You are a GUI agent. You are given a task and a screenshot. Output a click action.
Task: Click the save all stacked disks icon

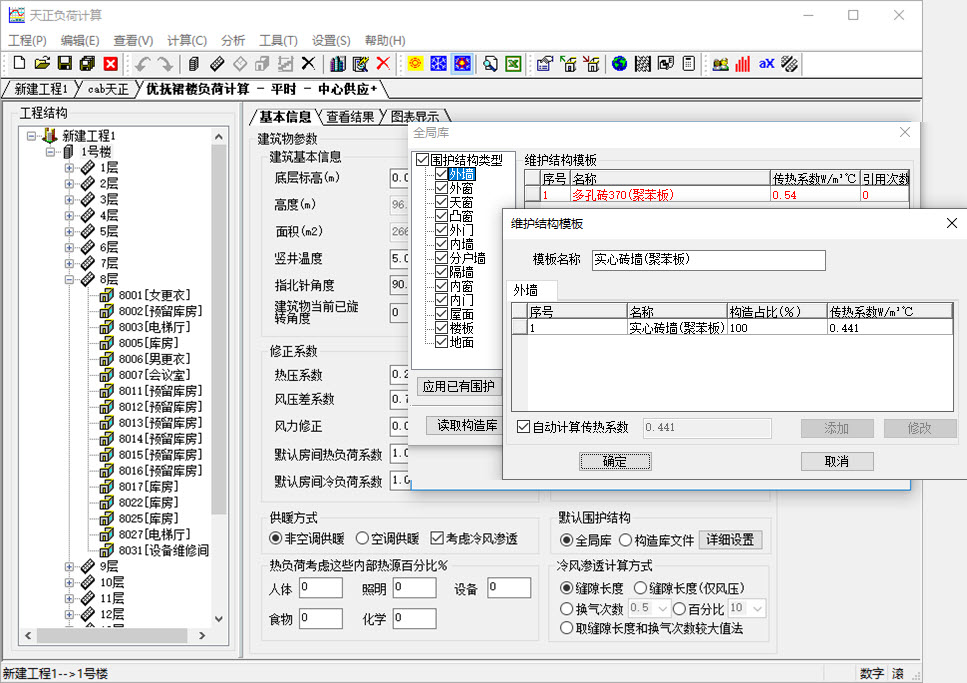[x=88, y=63]
